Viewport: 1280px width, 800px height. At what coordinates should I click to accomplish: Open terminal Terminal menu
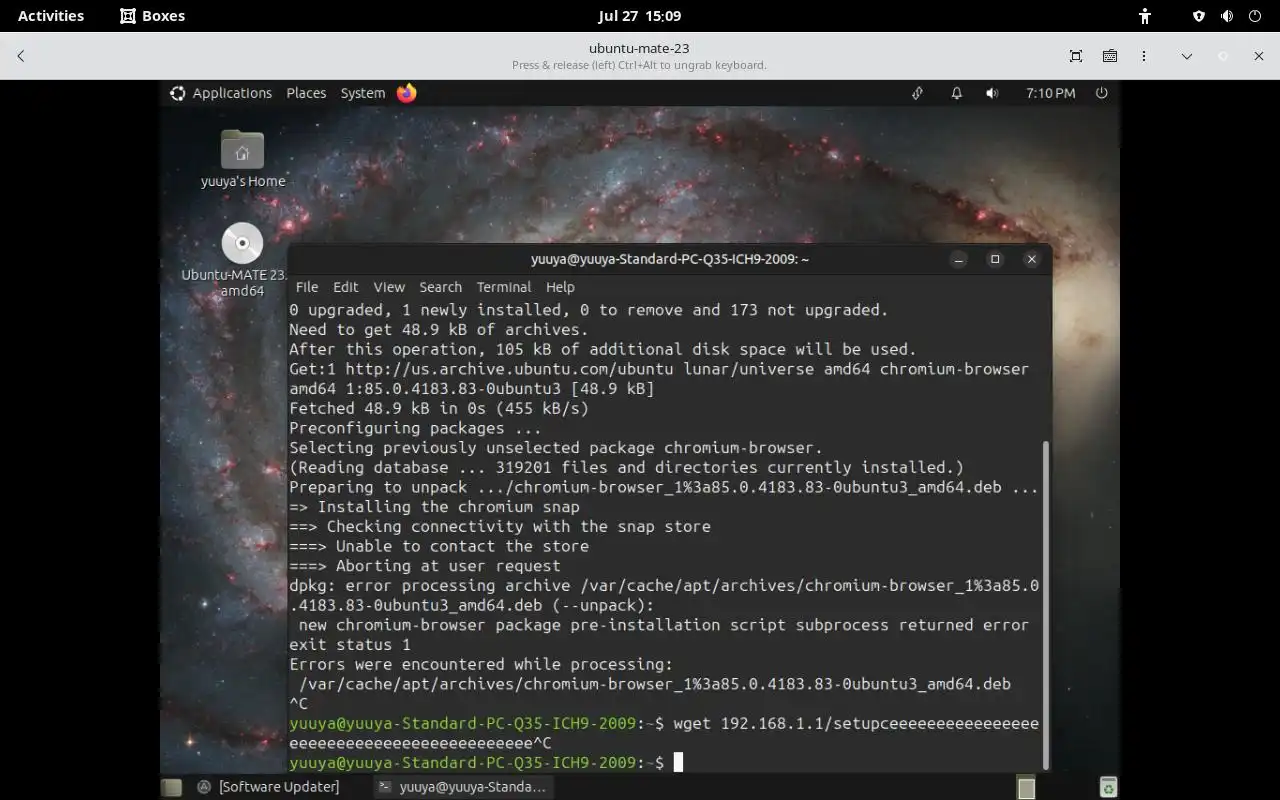(504, 287)
